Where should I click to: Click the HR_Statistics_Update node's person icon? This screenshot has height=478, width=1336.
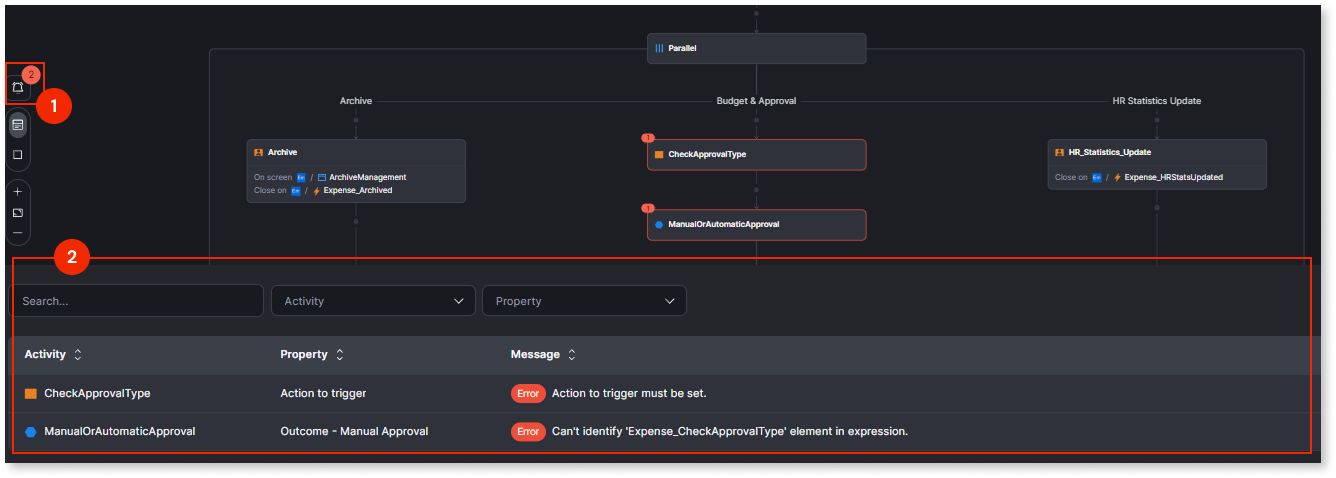pyautogui.click(x=1060, y=152)
